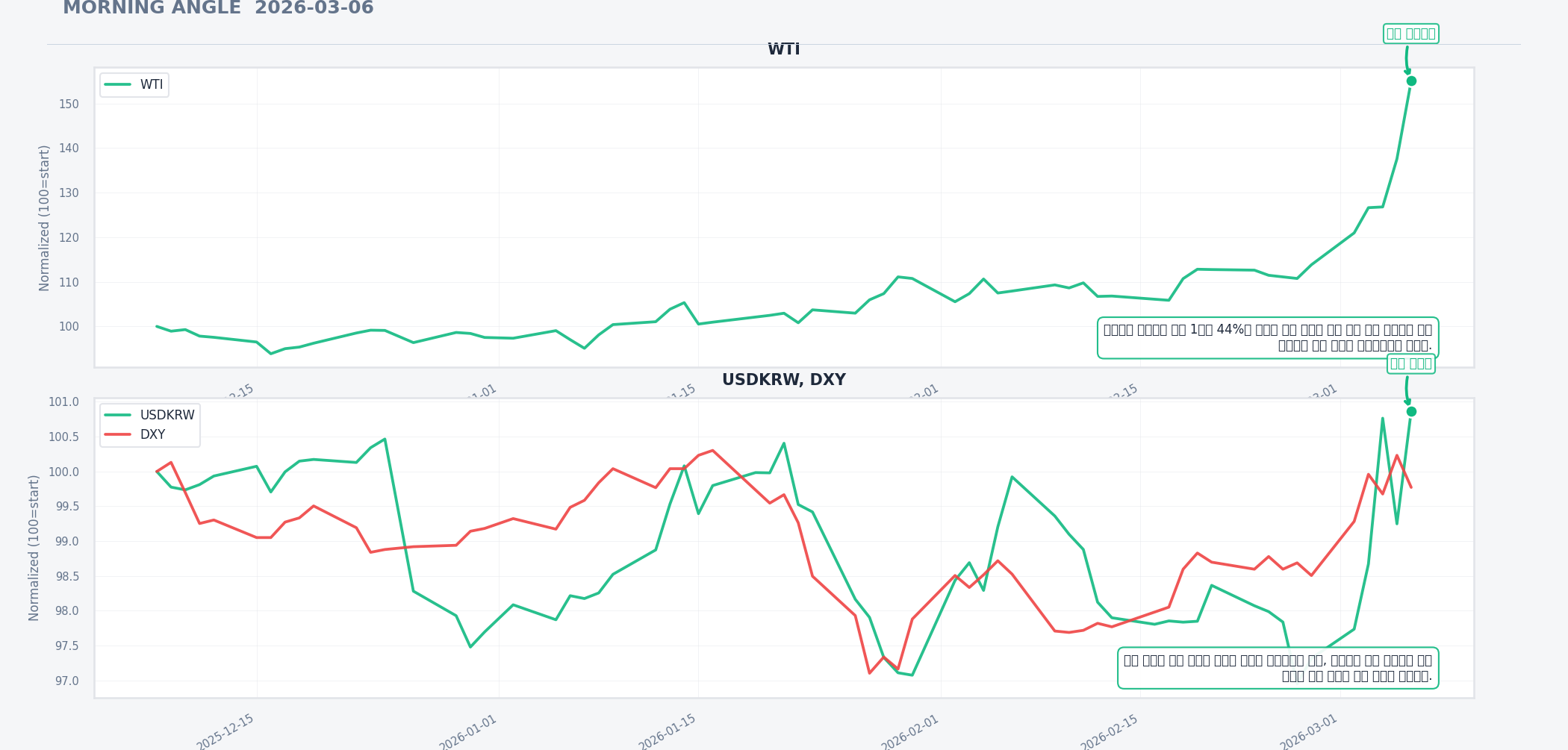Click the callout label above the USDKRW chart
Screen dimensions: 1568x750
1410,363
